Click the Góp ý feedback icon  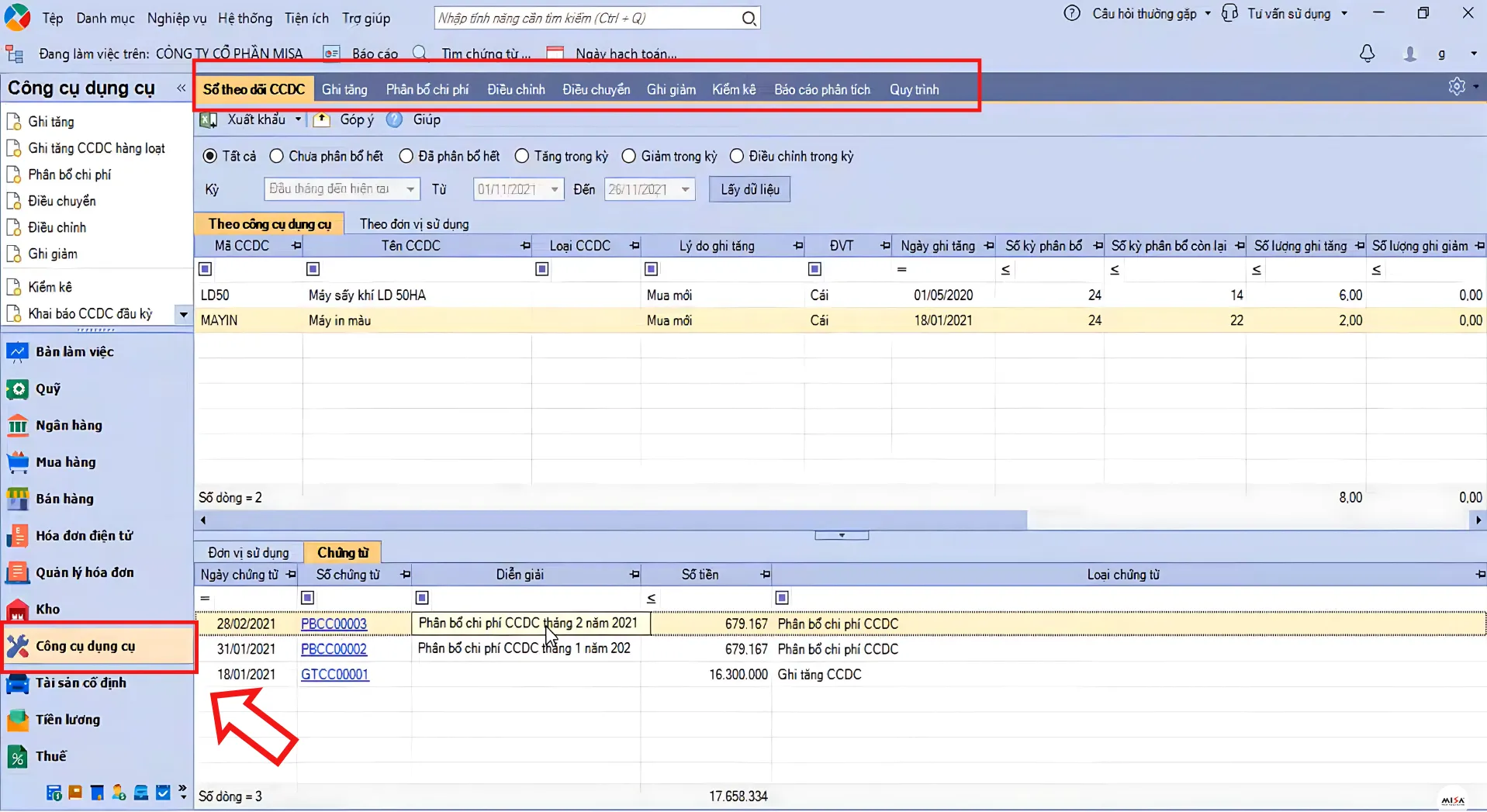(321, 119)
